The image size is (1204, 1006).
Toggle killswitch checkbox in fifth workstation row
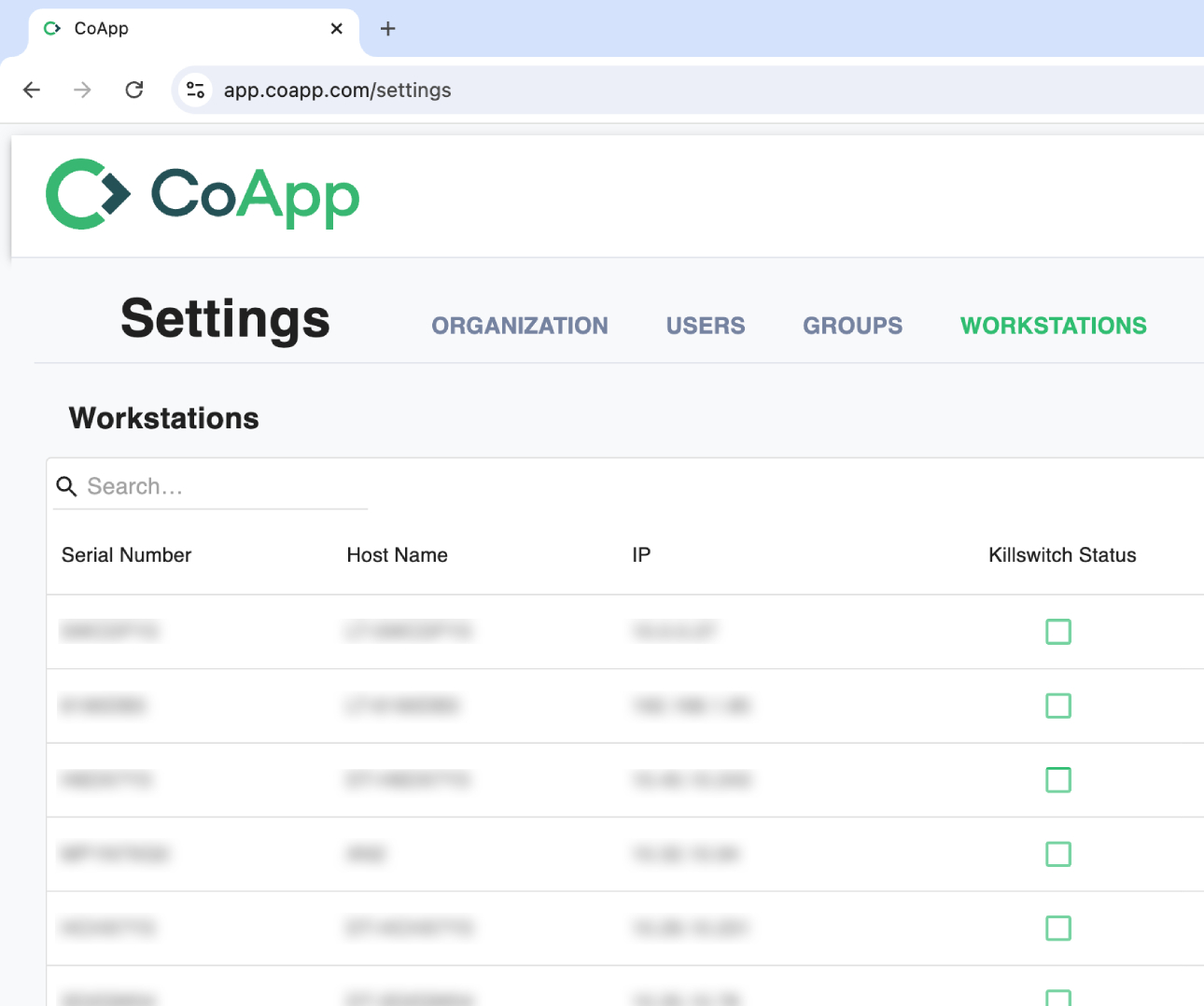coord(1058,928)
